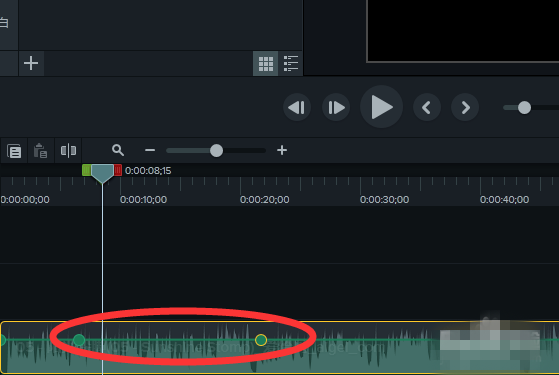Click the 0:00:20;00 ruler label
Image resolution: width=559 pixels, height=375 pixels.
(x=265, y=200)
